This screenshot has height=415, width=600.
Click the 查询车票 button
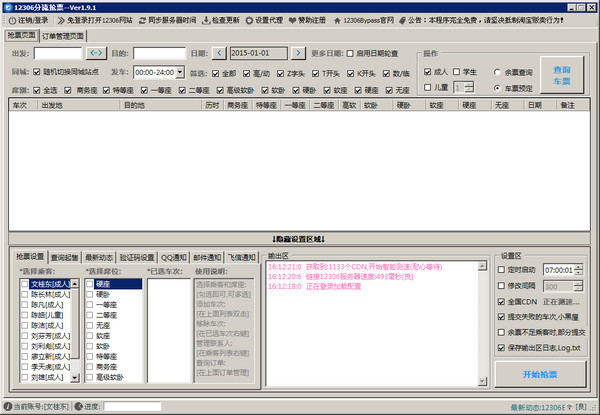point(562,75)
